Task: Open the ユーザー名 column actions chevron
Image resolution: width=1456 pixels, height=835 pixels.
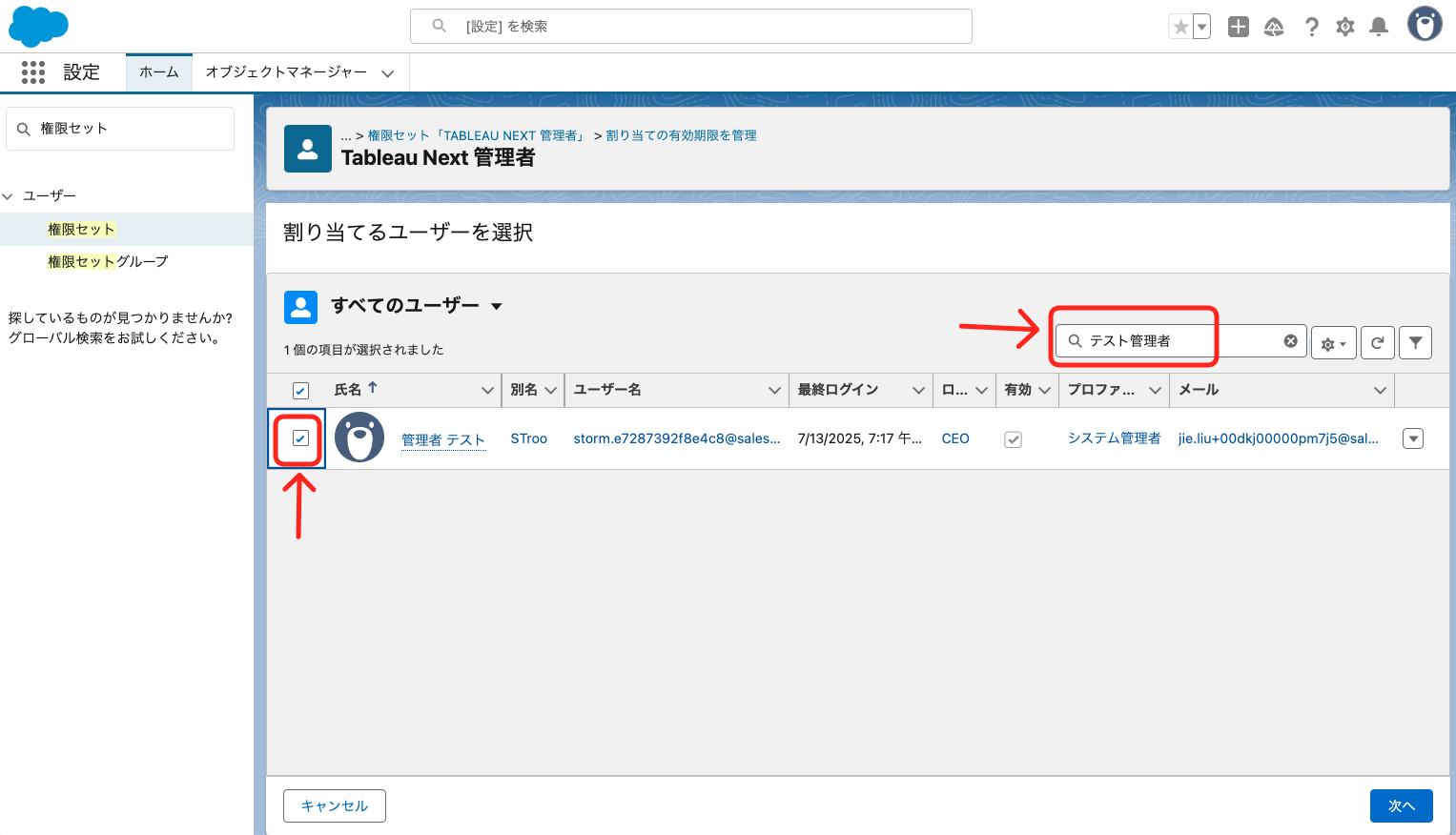Action: point(774,391)
